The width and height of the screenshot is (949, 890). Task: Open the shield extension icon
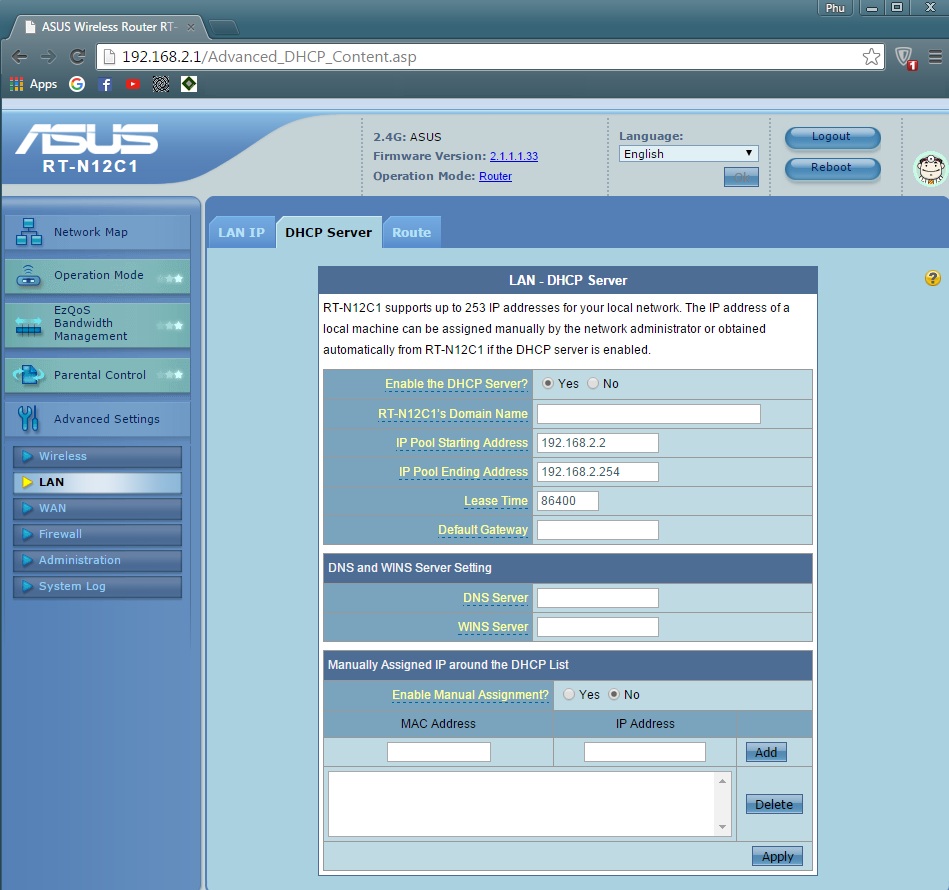(905, 58)
